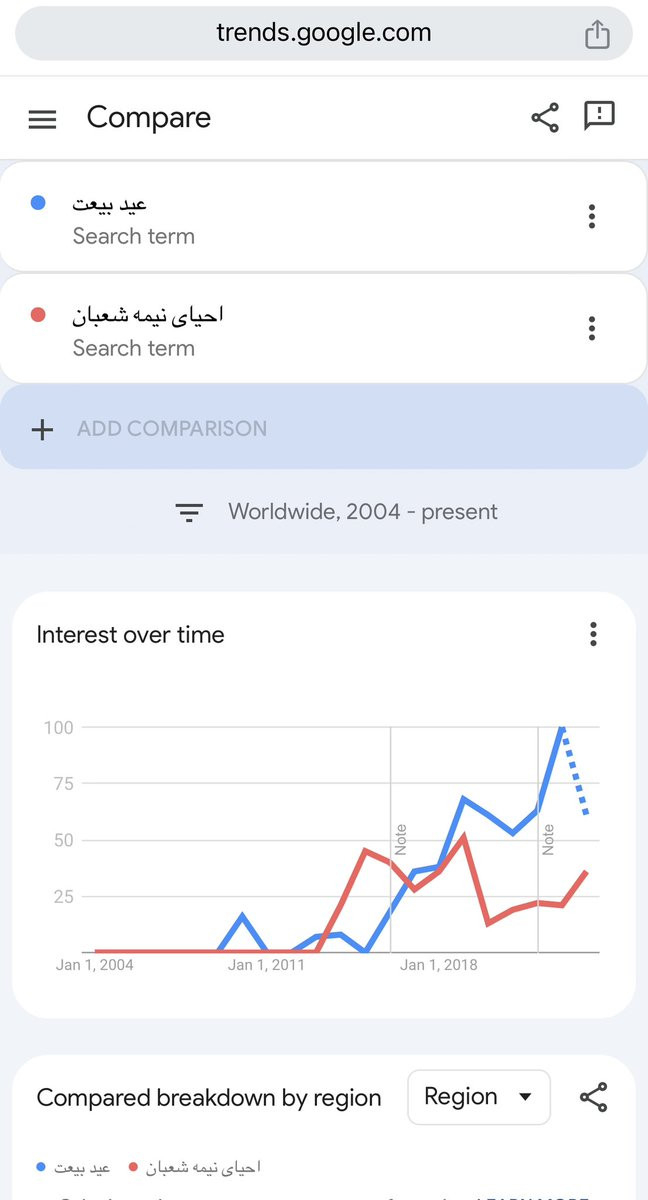Open the filter icon next to Worldwide
Screen dimensions: 648x1200
189,512
